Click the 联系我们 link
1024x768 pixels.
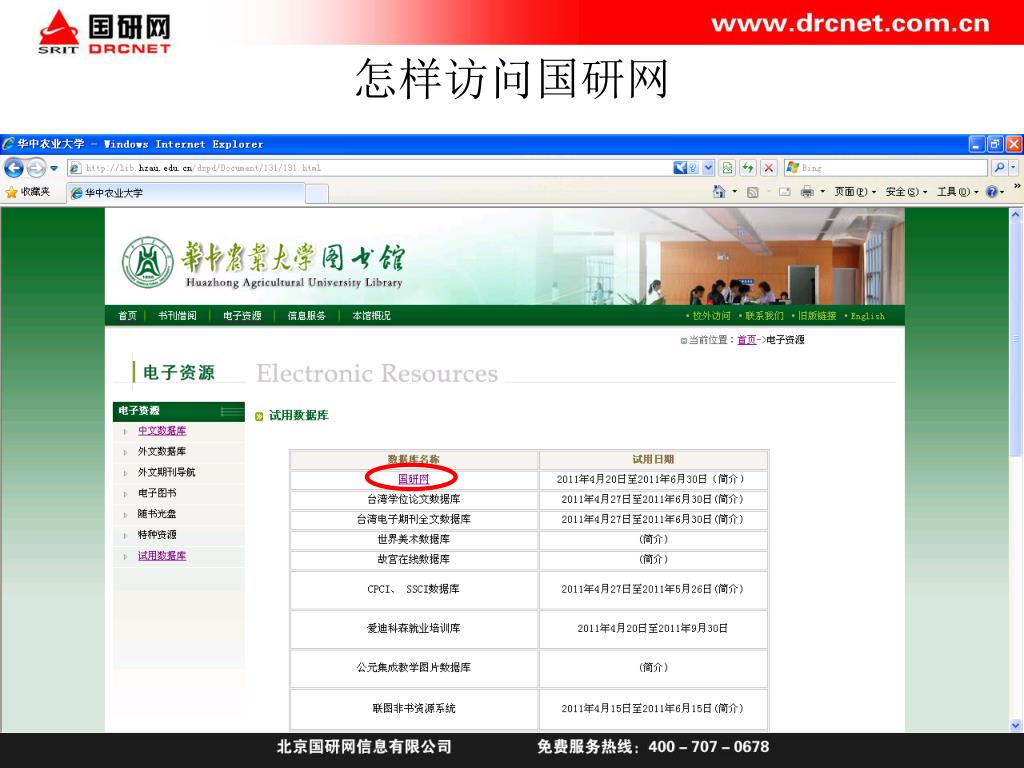click(764, 316)
